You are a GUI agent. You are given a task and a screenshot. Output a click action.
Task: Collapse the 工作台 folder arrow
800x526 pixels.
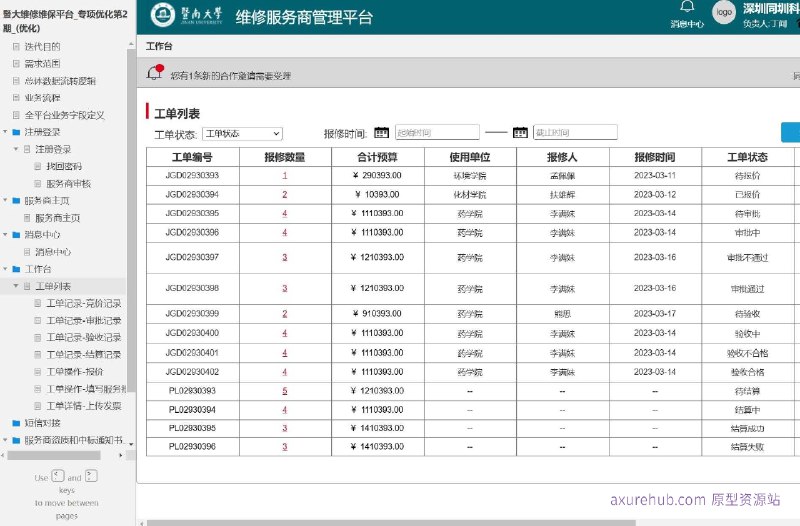[x=5, y=269]
